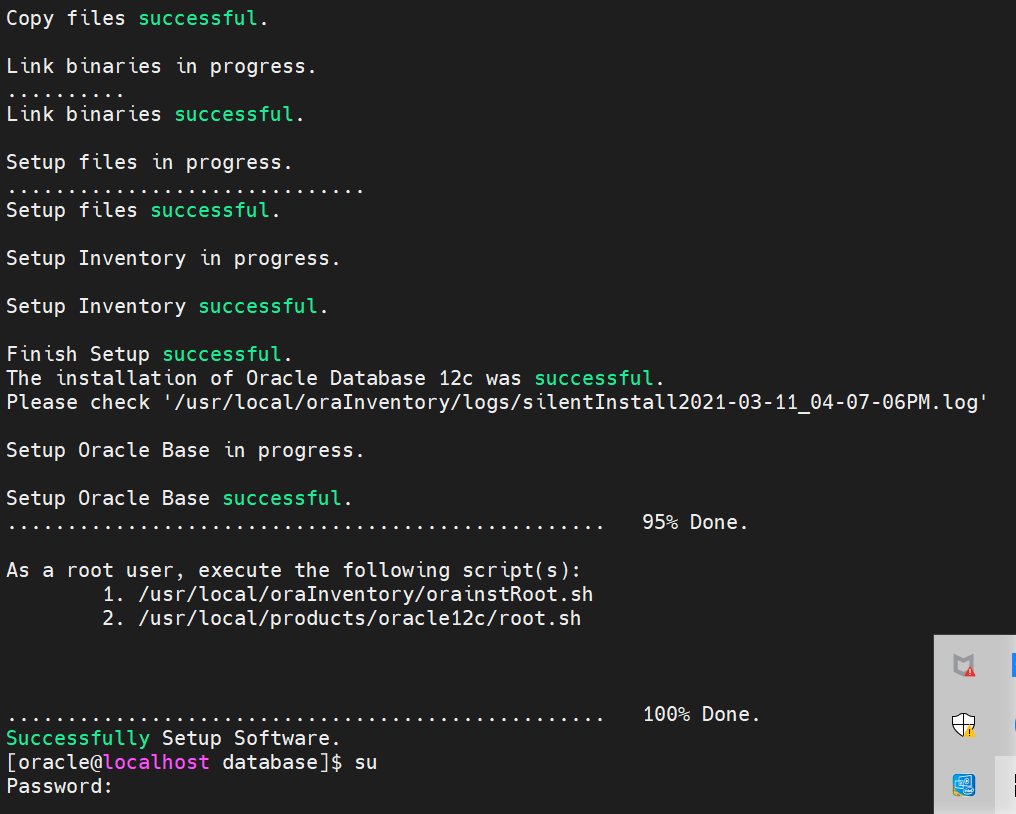Click the 'Successfully Setup Software.' line

tap(173, 738)
